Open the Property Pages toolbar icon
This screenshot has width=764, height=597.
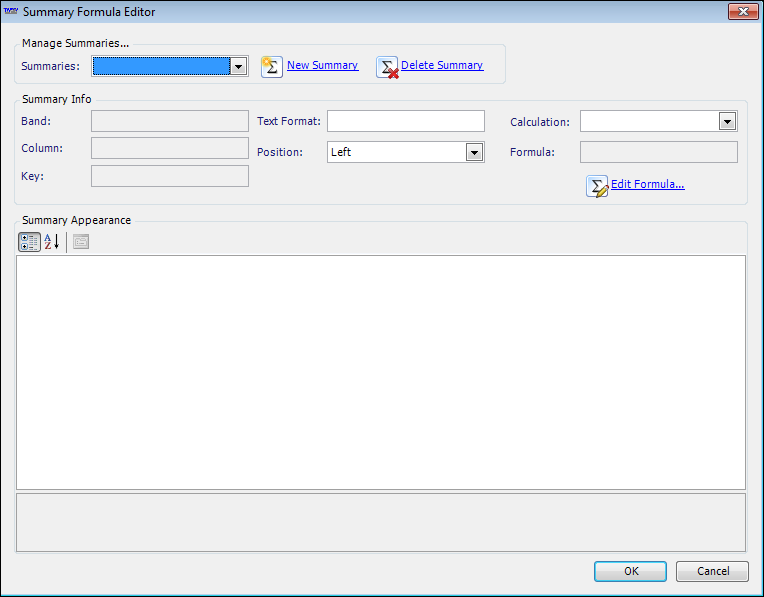click(81, 242)
